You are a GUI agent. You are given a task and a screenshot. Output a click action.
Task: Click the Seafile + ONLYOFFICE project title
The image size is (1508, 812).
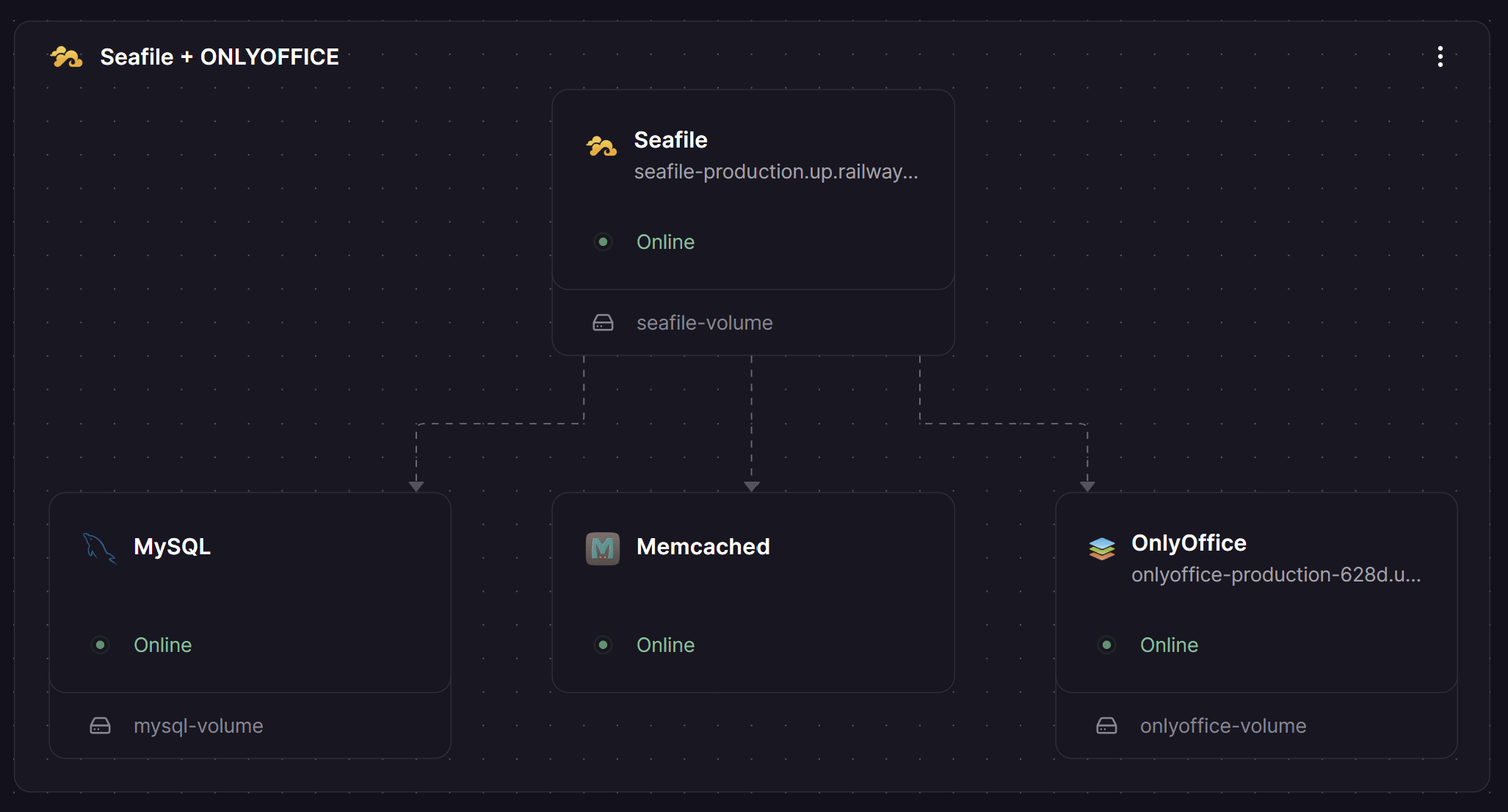(x=220, y=57)
